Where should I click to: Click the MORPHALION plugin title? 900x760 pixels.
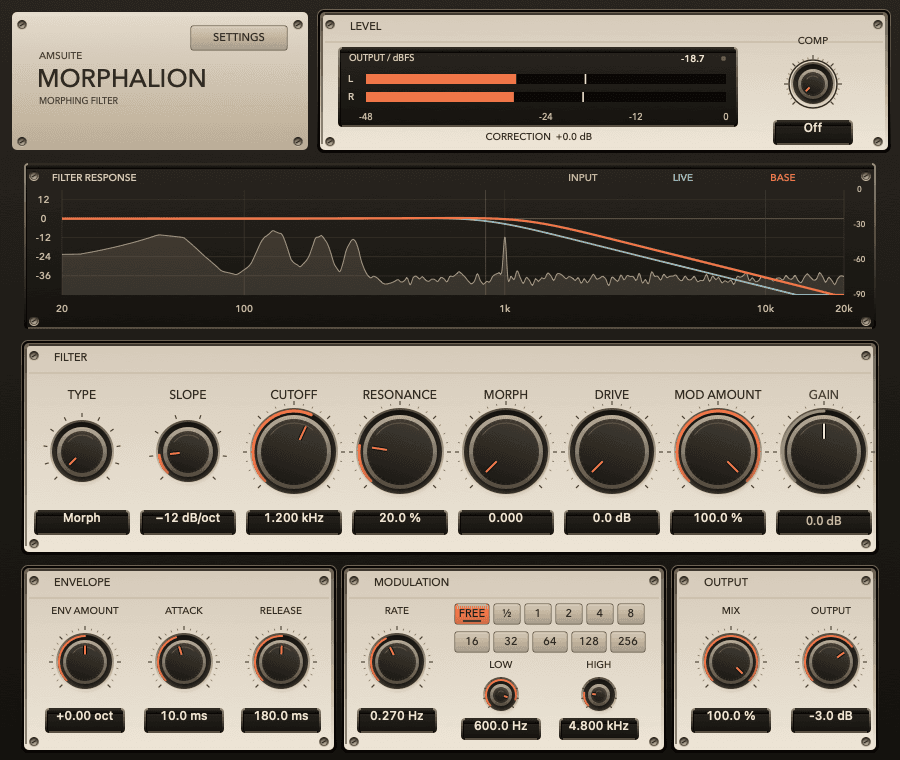(x=122, y=79)
